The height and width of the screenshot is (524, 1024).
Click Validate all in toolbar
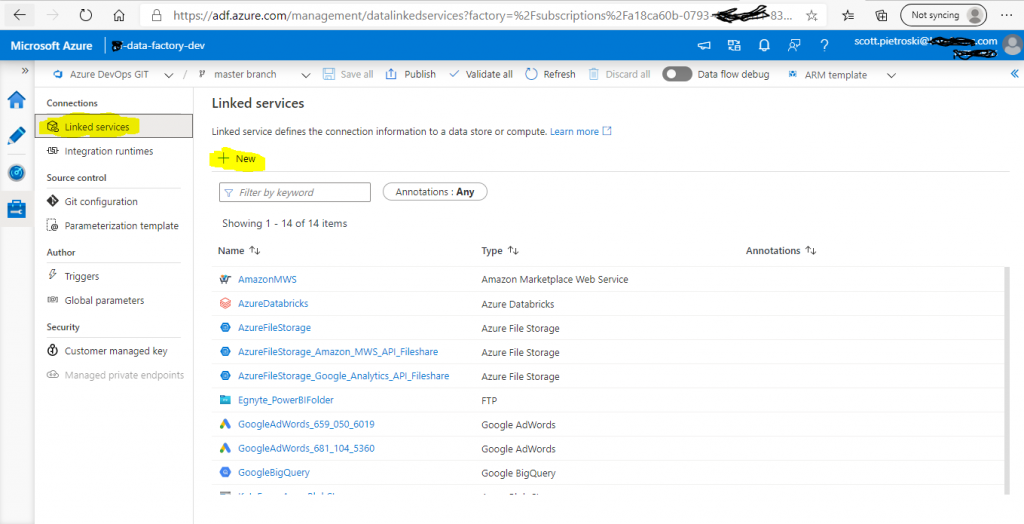coord(481,74)
